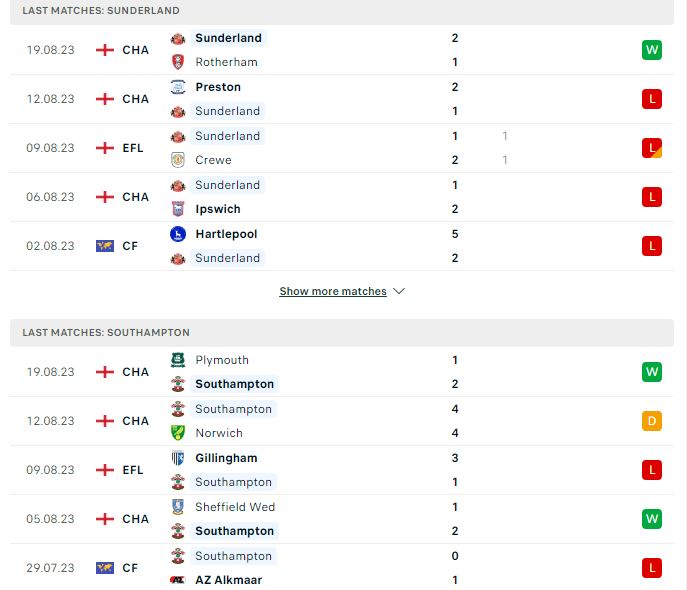Screen dimensions: 687x590
Task: Open the 06.08.23 Sunderland vs Ipswich match row
Action: [342, 197]
